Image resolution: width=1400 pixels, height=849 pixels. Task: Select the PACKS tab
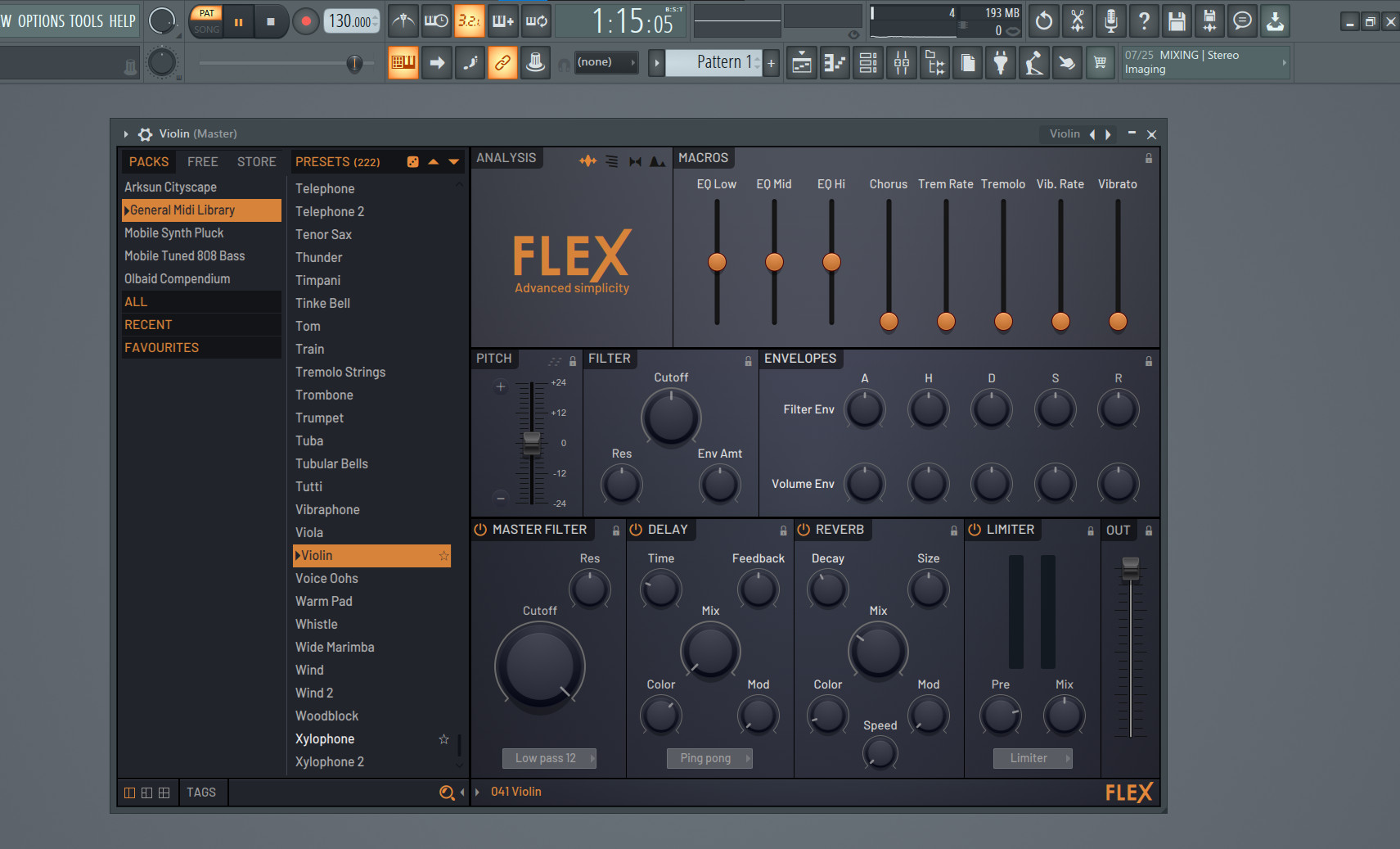[149, 162]
